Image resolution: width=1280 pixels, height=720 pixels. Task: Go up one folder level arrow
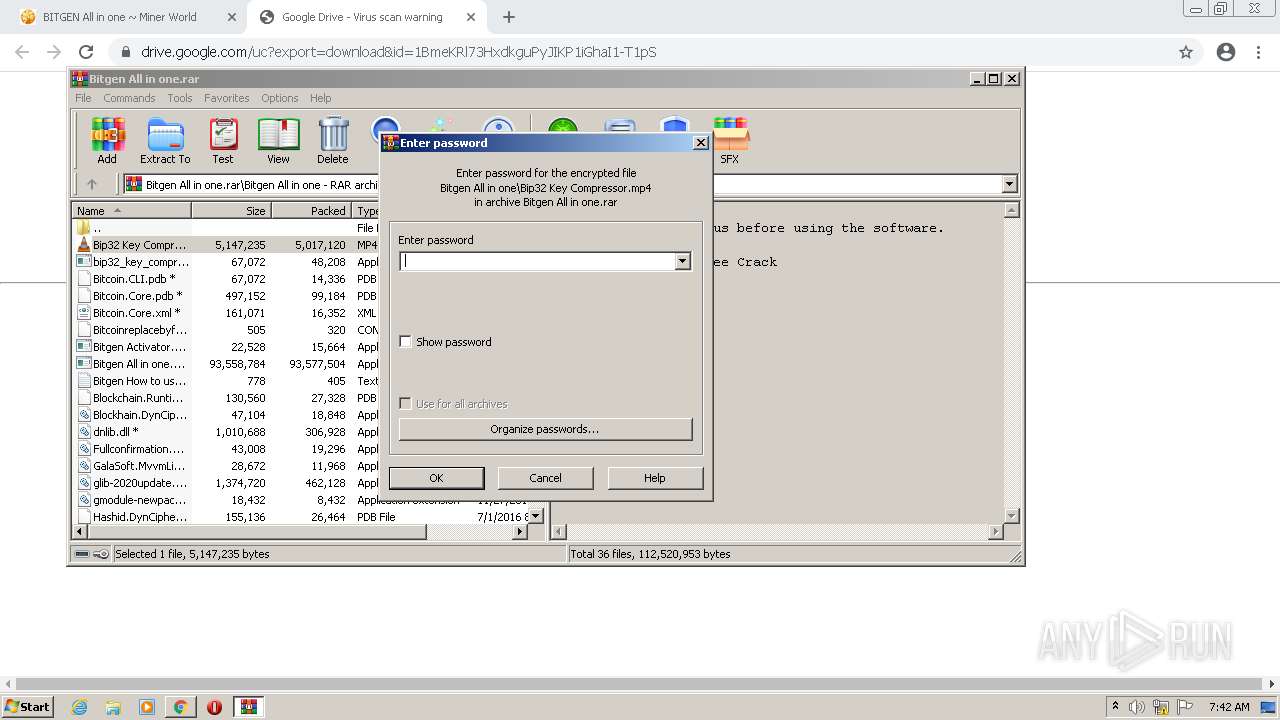[92, 184]
